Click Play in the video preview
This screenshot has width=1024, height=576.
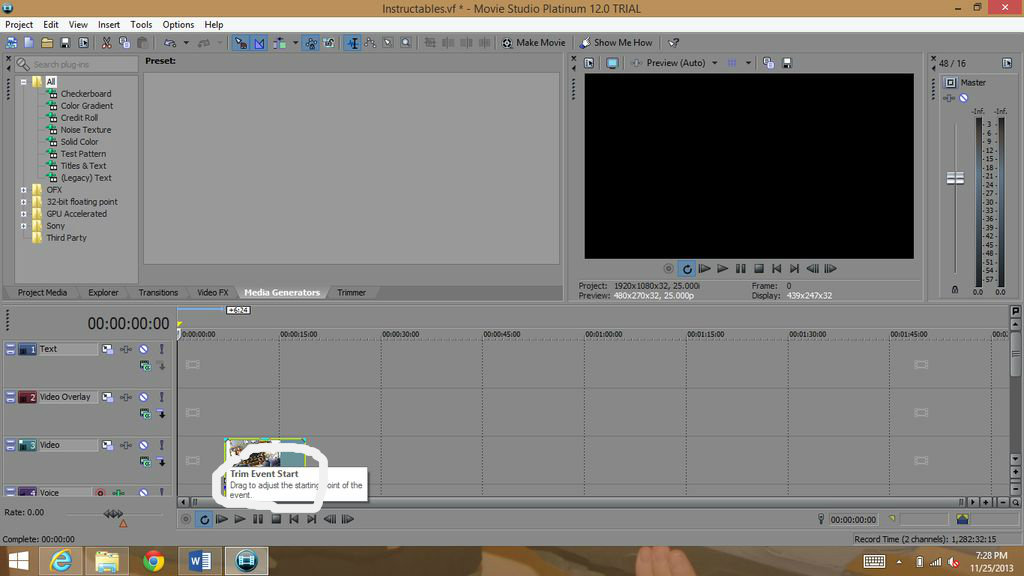(x=722, y=268)
